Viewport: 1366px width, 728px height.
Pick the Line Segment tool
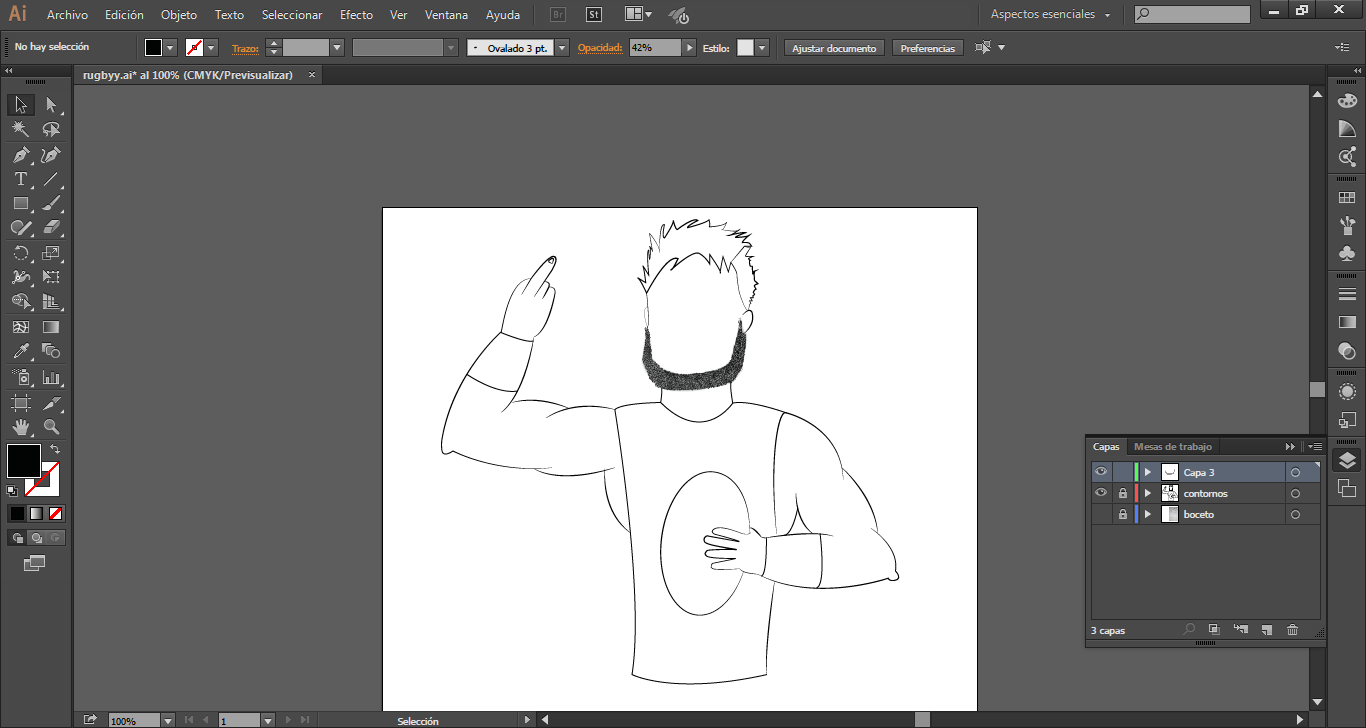[x=51, y=180]
